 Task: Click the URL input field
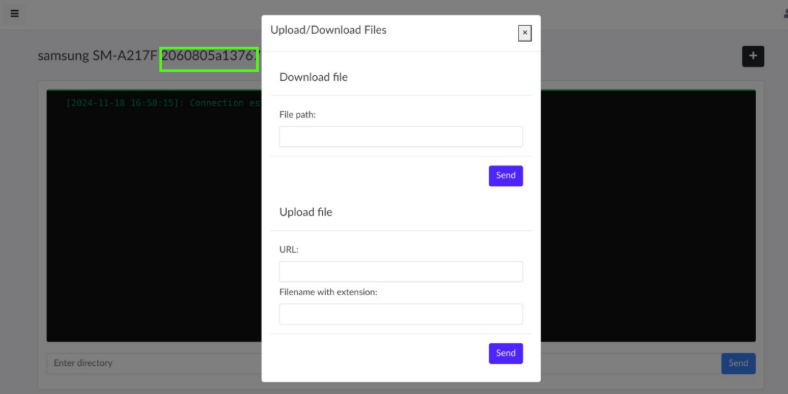pos(401,271)
